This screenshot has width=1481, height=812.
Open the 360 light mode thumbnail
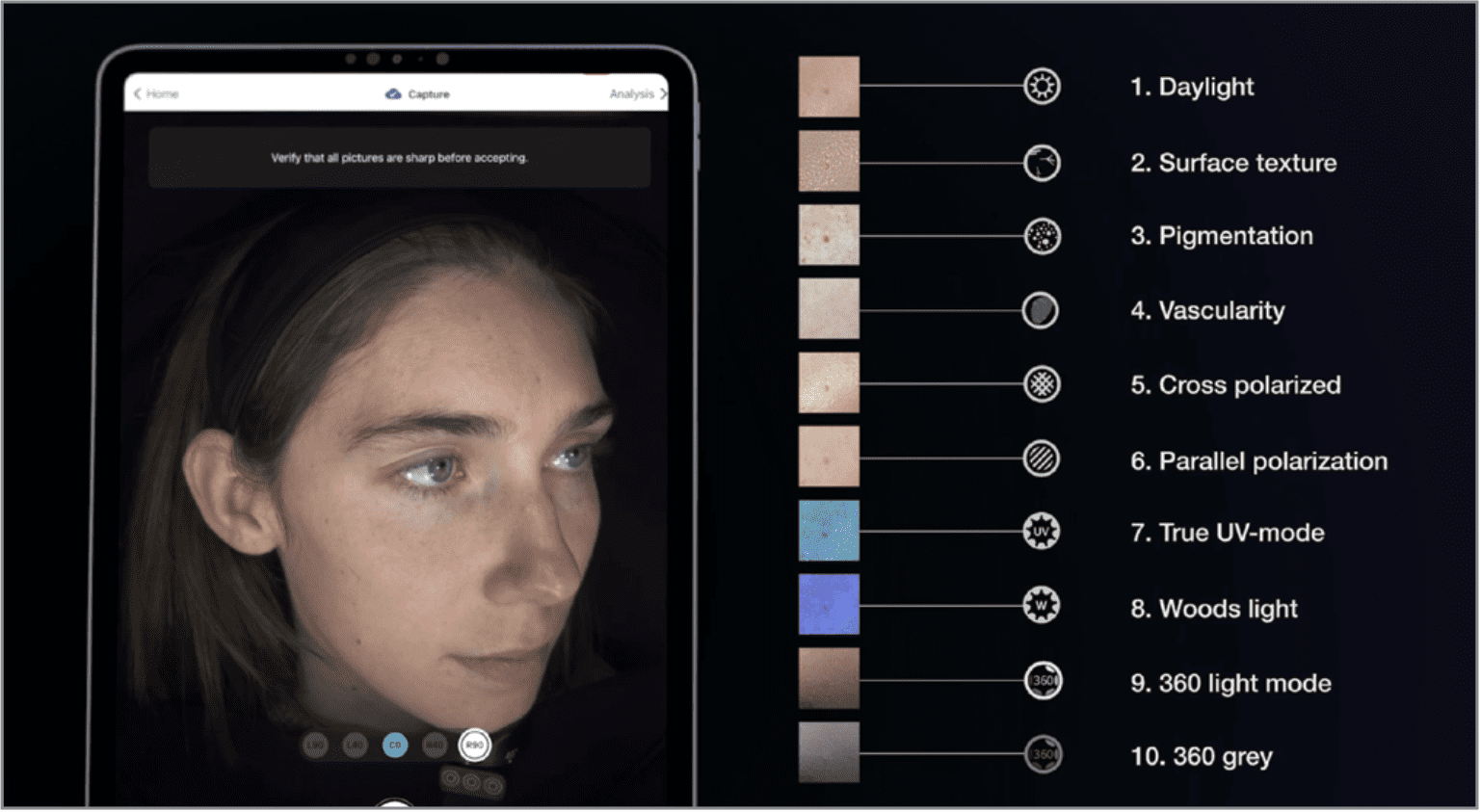point(829,679)
